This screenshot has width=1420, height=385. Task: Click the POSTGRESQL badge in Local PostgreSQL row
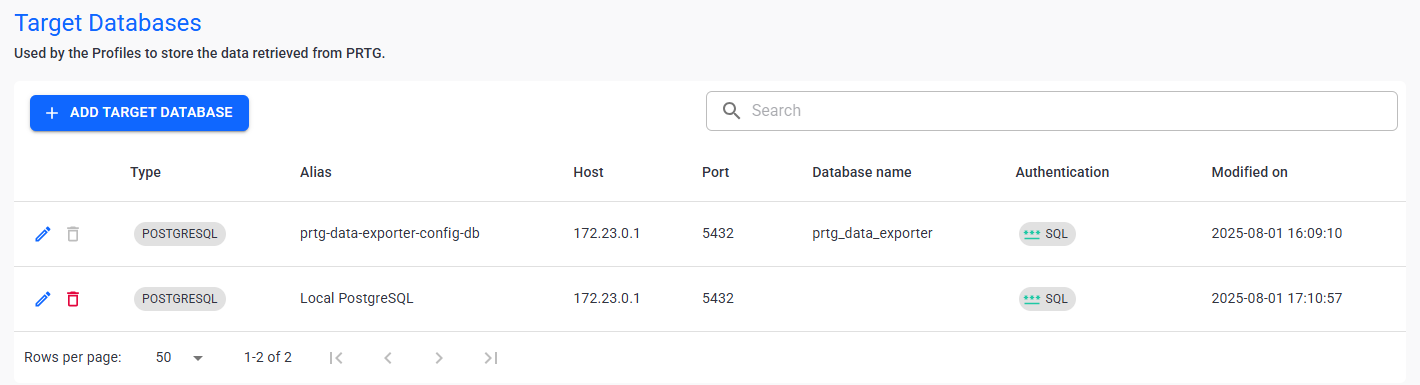pos(180,298)
